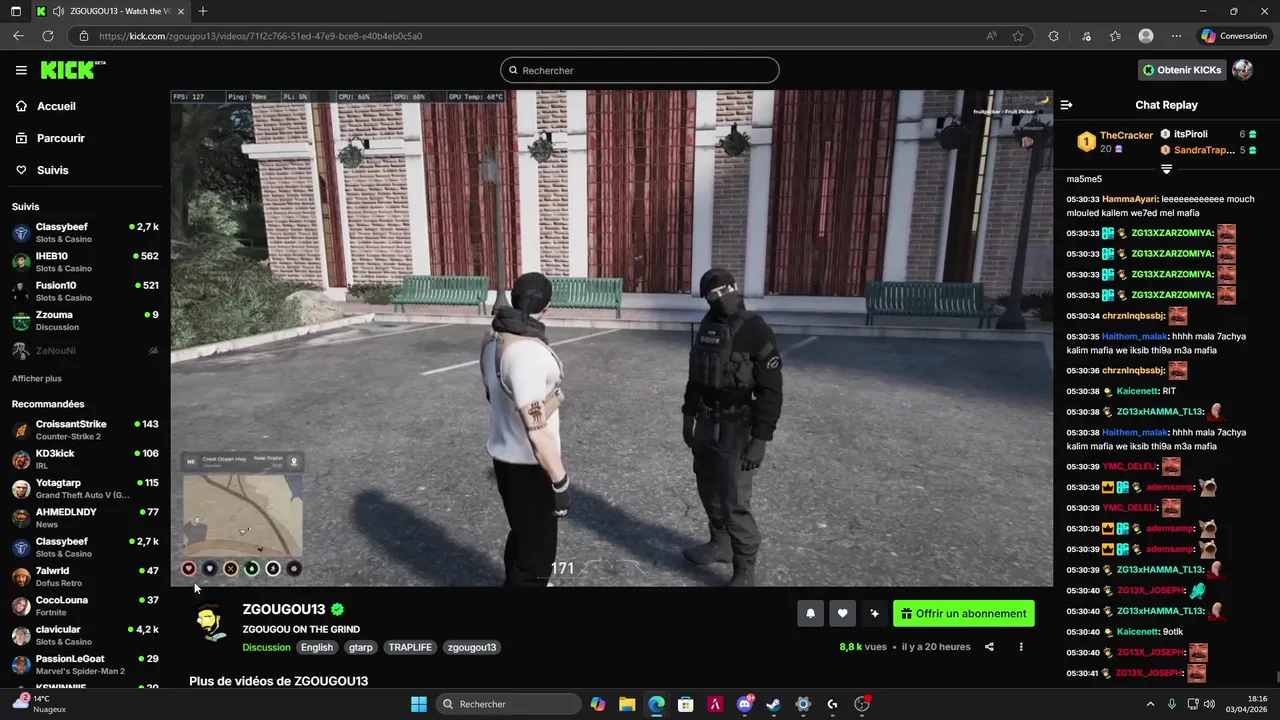
Task: Open Yotagtarp recommended channel
Action: point(85,488)
